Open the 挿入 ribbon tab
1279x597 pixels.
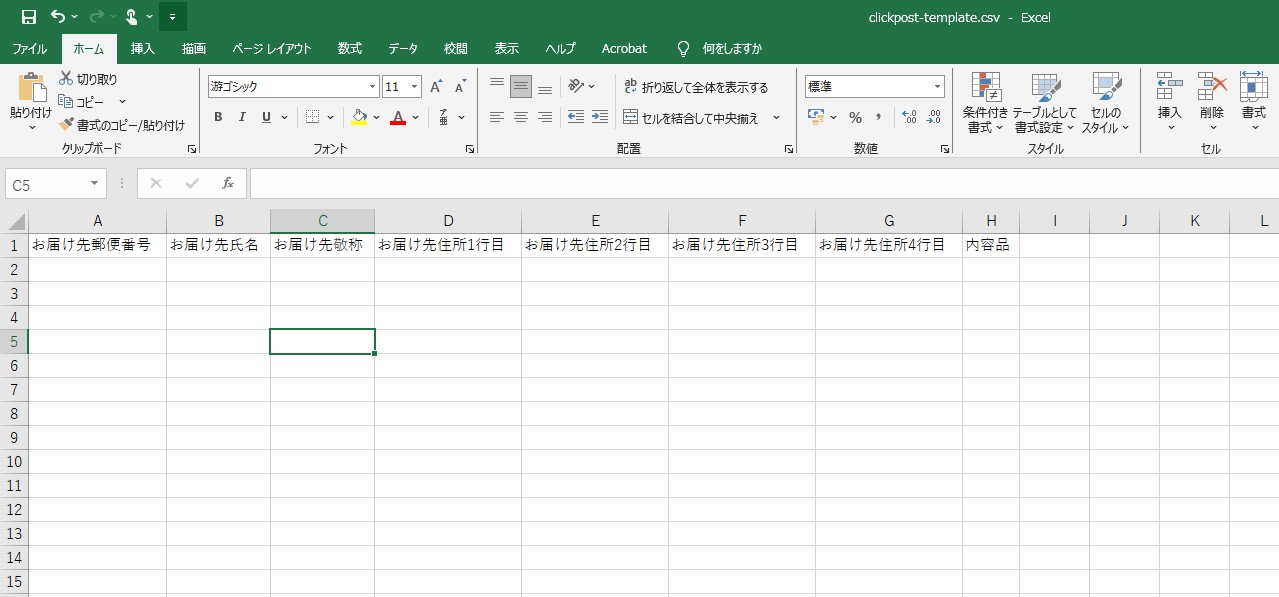pyautogui.click(x=143, y=48)
